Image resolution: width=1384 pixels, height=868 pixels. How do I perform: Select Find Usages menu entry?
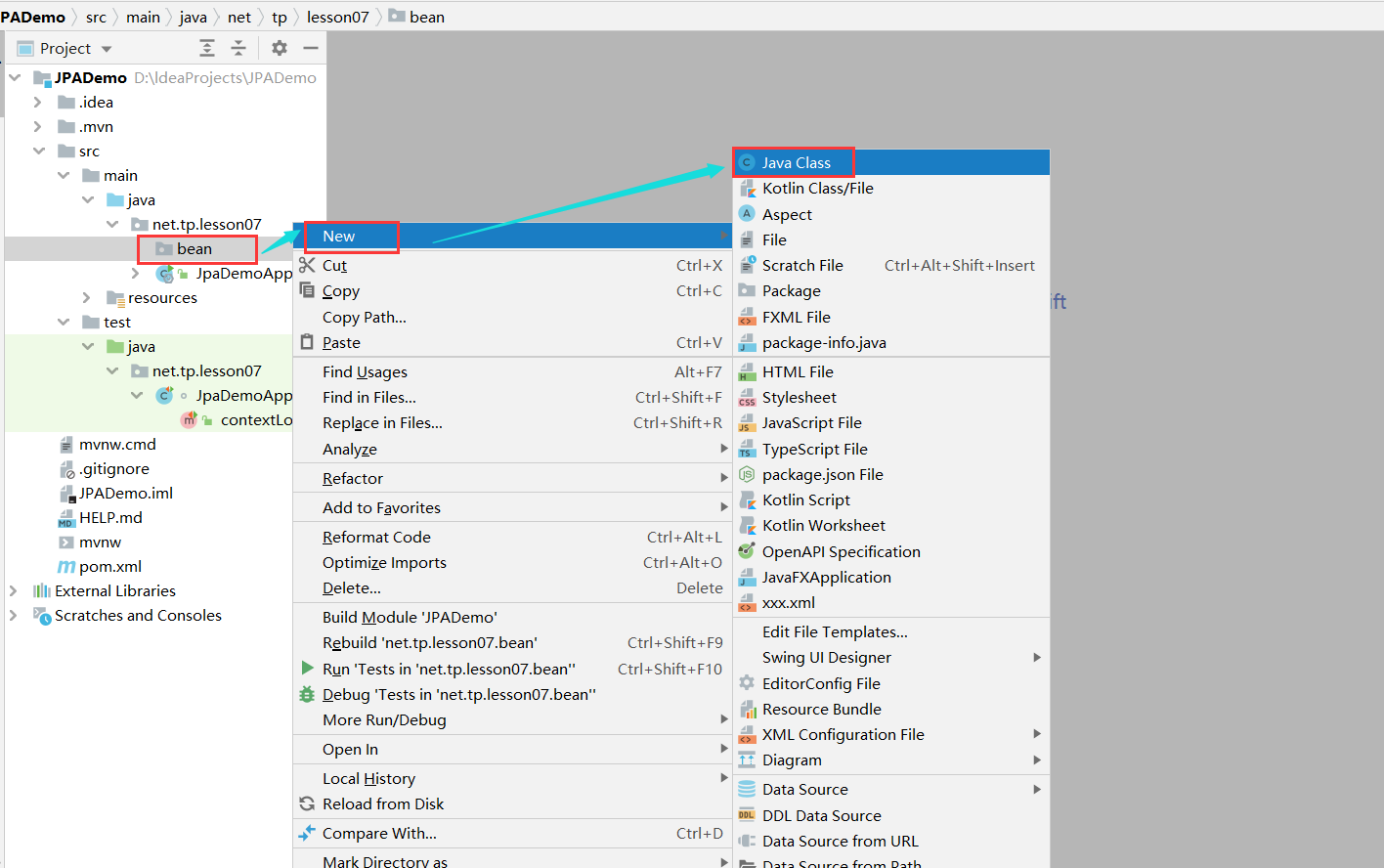512,371
